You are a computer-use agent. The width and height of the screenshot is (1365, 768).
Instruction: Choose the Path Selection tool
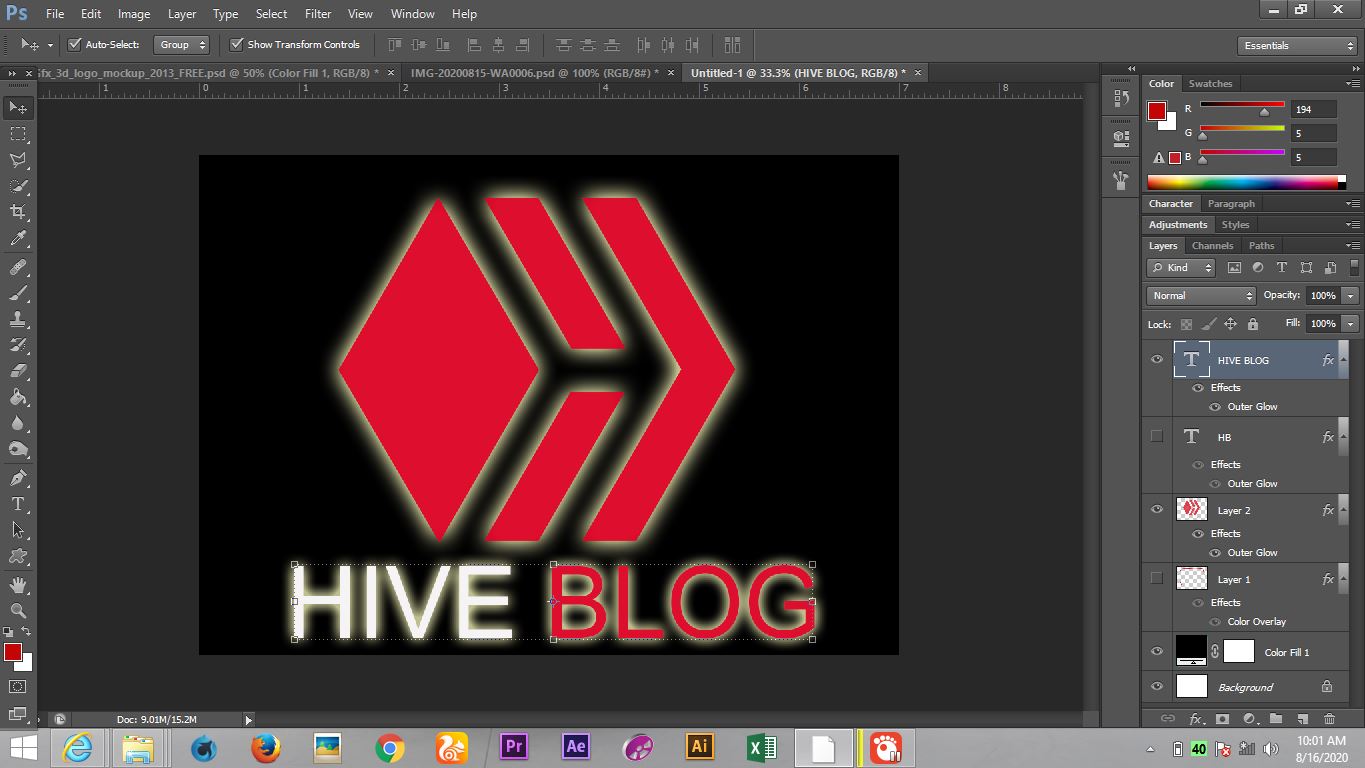point(18,530)
